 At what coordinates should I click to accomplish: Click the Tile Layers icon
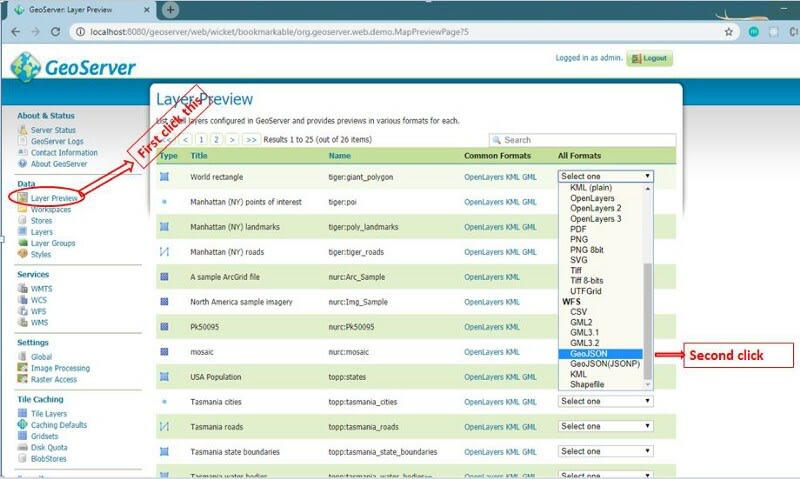(x=22, y=413)
